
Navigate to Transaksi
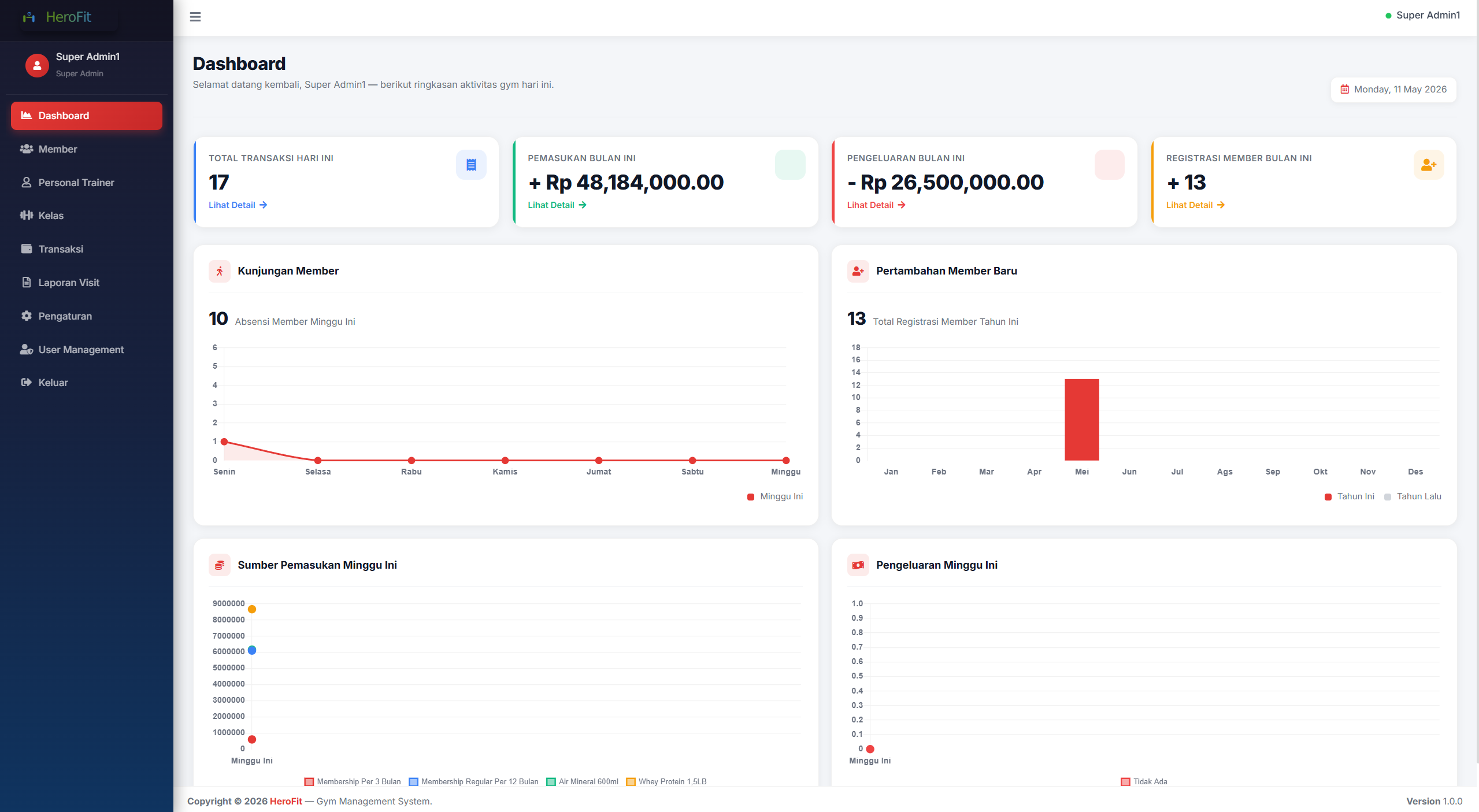[x=87, y=249]
